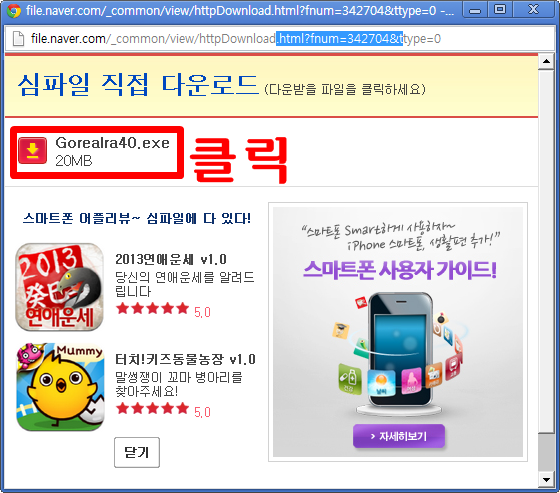Click the smartphone guide banner heading
This screenshot has height=493, width=560.
click(400, 270)
